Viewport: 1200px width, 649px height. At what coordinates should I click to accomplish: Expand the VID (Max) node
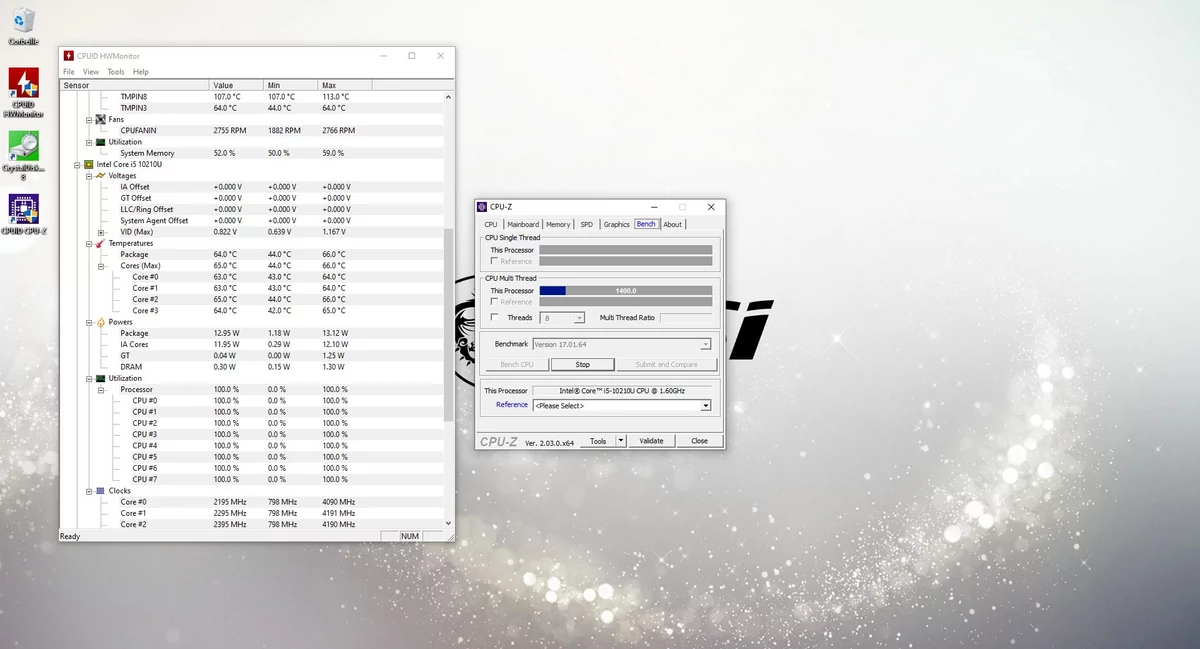coord(101,232)
